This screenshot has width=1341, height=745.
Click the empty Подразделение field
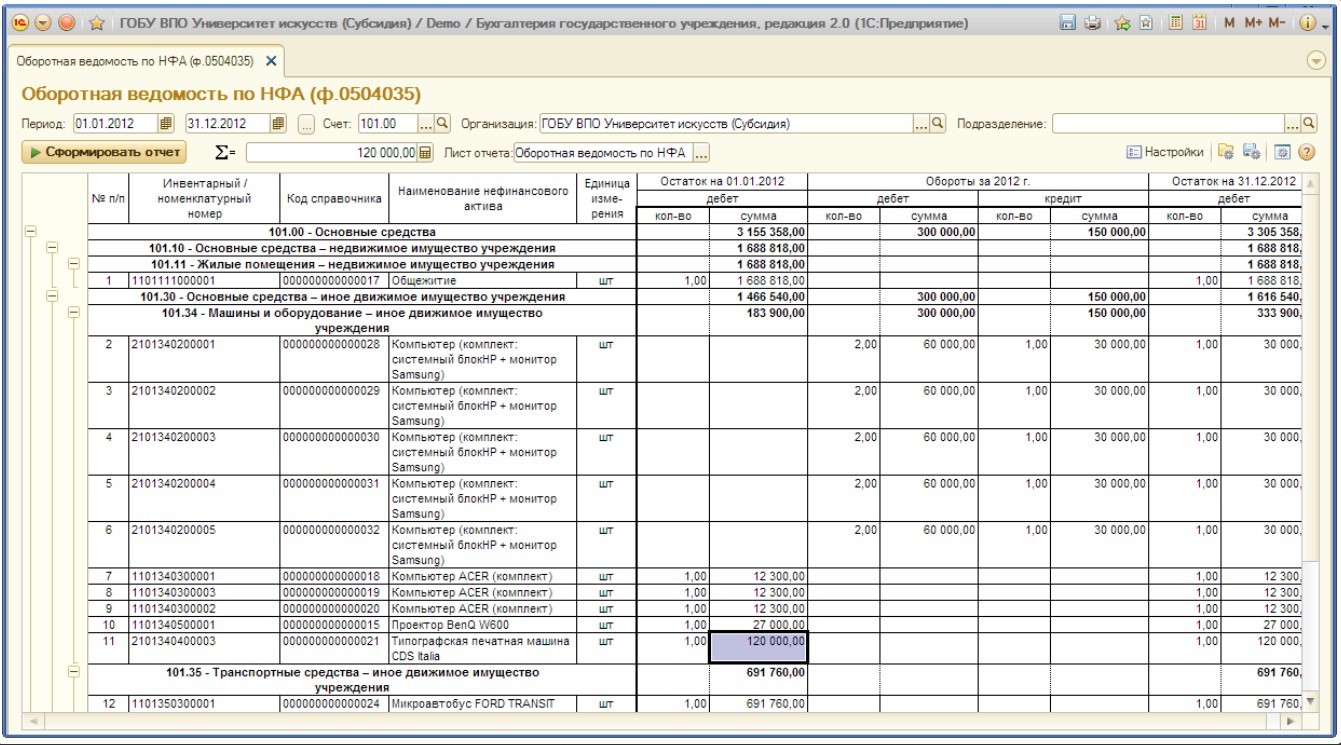[1169, 124]
